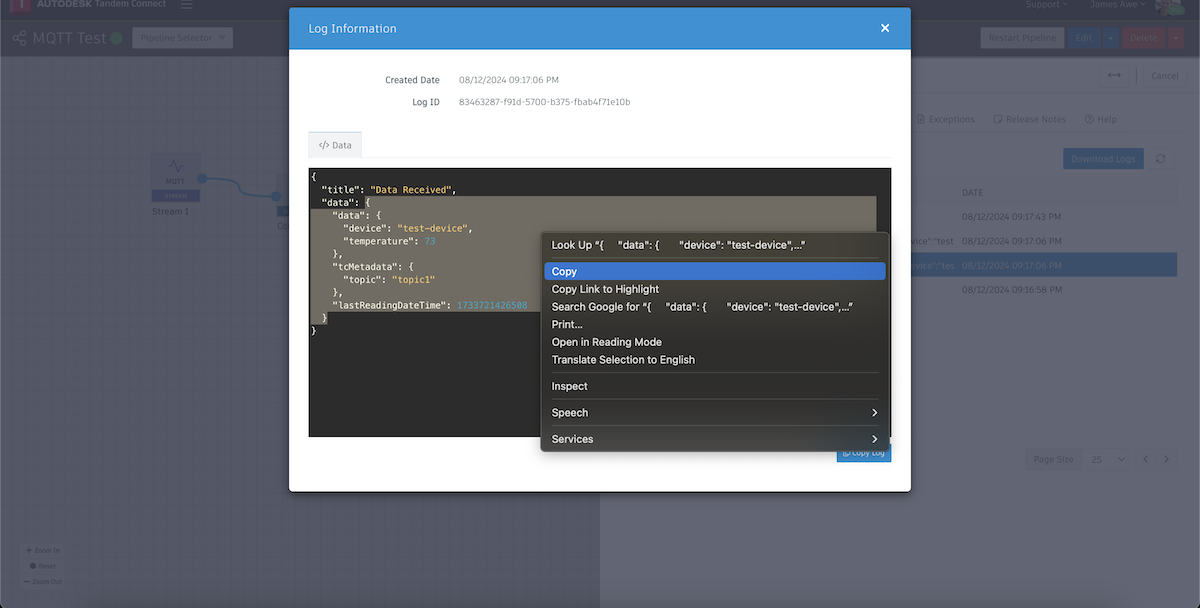Click Zoom In on the canvas controls
Viewport: 1200px width, 608px height.
pyautogui.click(x=43, y=550)
